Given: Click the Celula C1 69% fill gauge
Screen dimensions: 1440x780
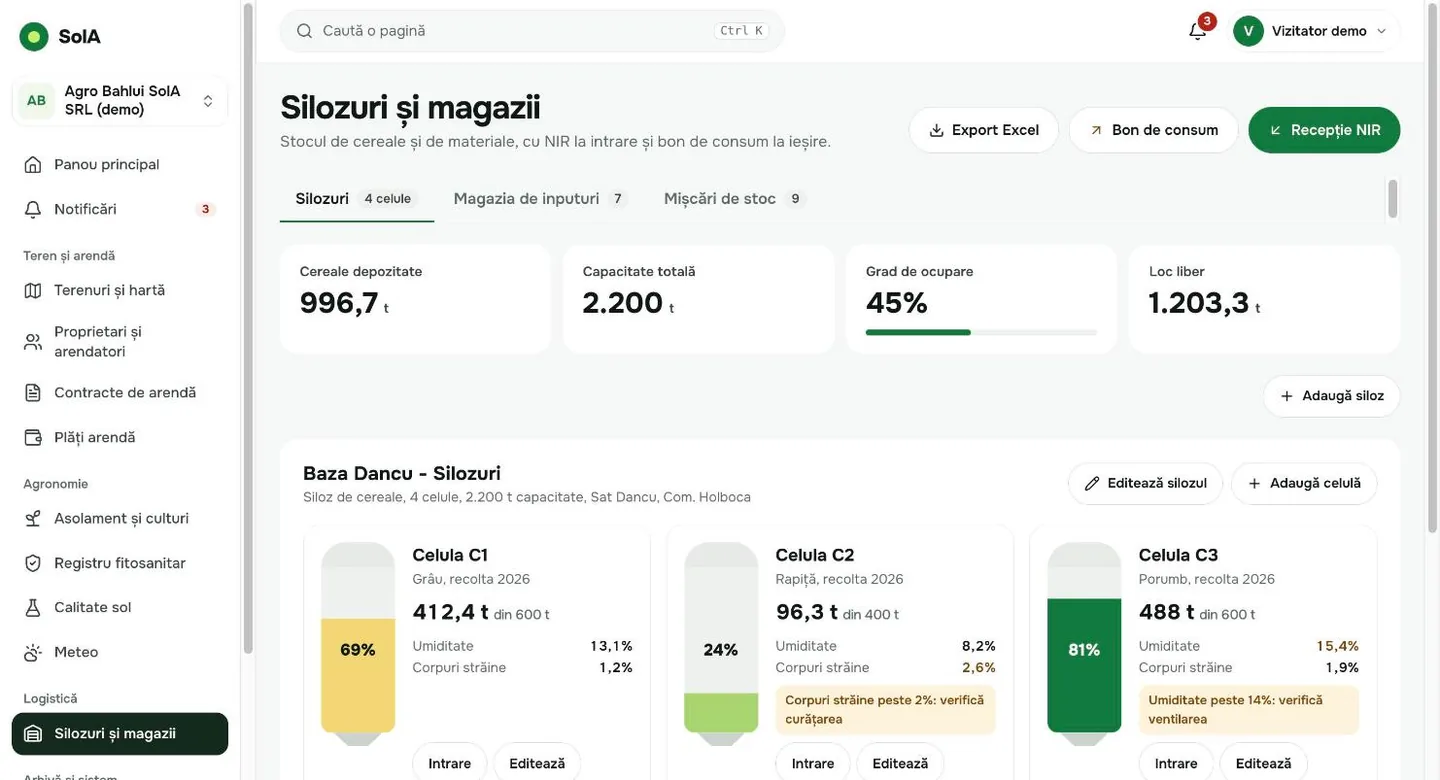Looking at the screenshot, I should (358, 644).
